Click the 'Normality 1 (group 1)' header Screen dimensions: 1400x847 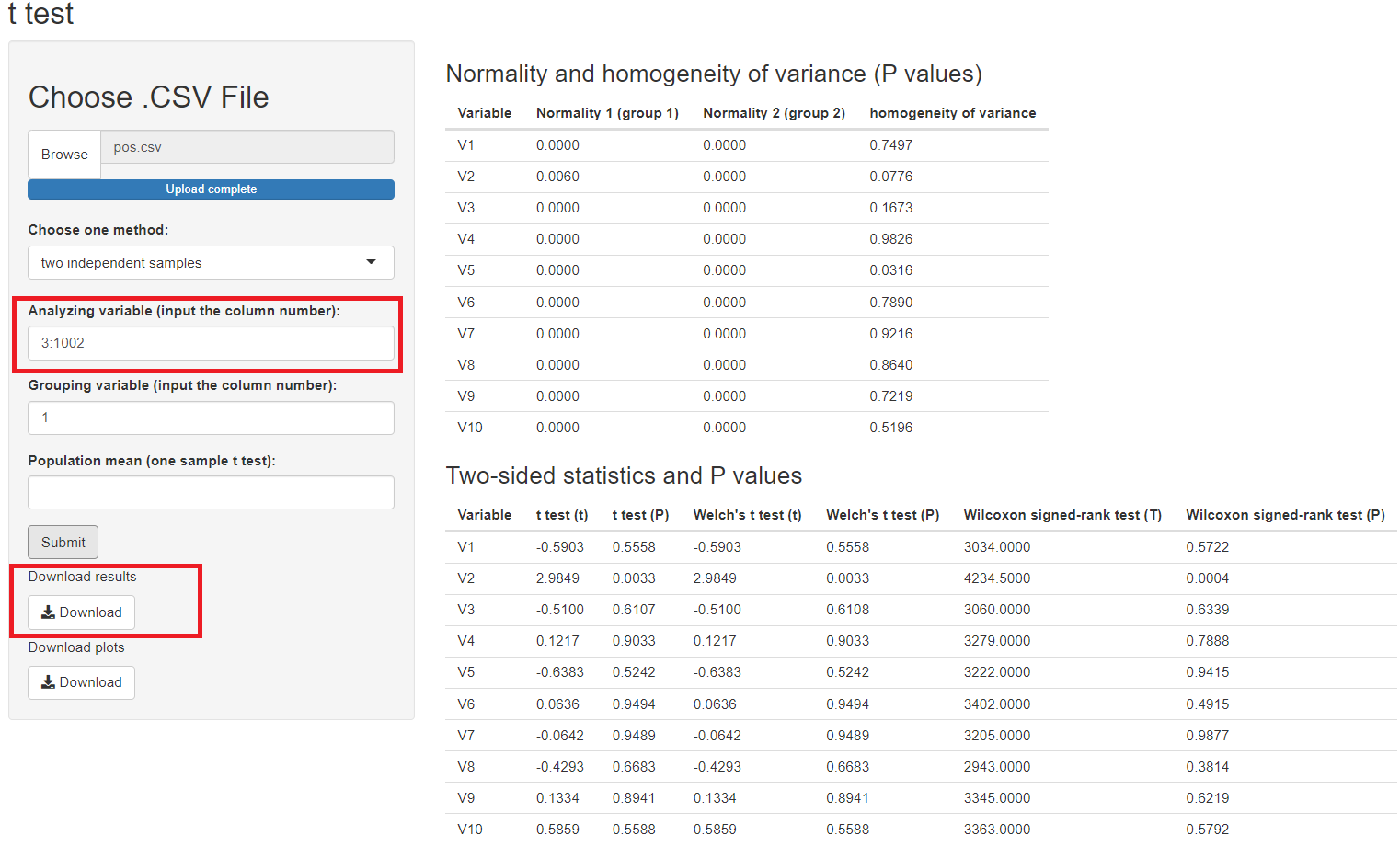pos(607,113)
